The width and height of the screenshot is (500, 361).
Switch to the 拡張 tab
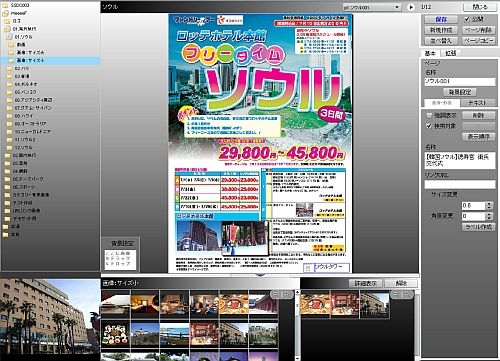pyautogui.click(x=451, y=53)
